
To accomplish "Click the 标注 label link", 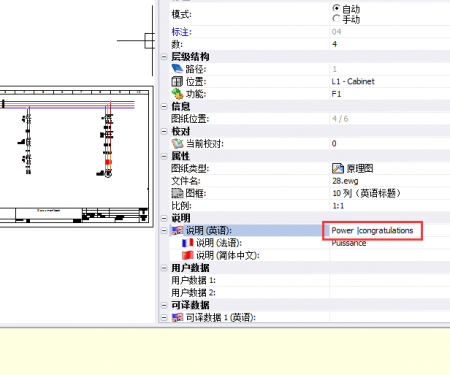I will point(182,32).
